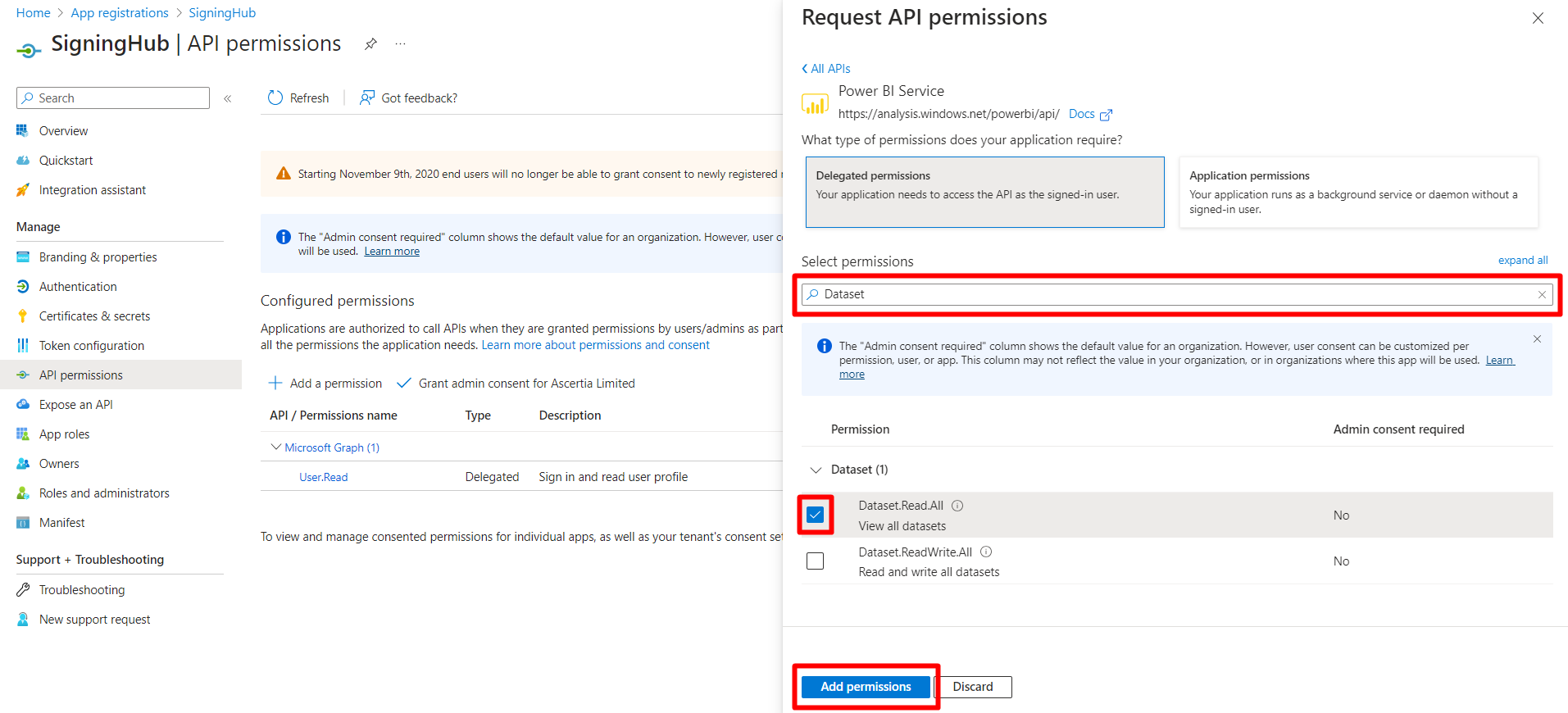Click the Roles and administrators icon

[23, 493]
